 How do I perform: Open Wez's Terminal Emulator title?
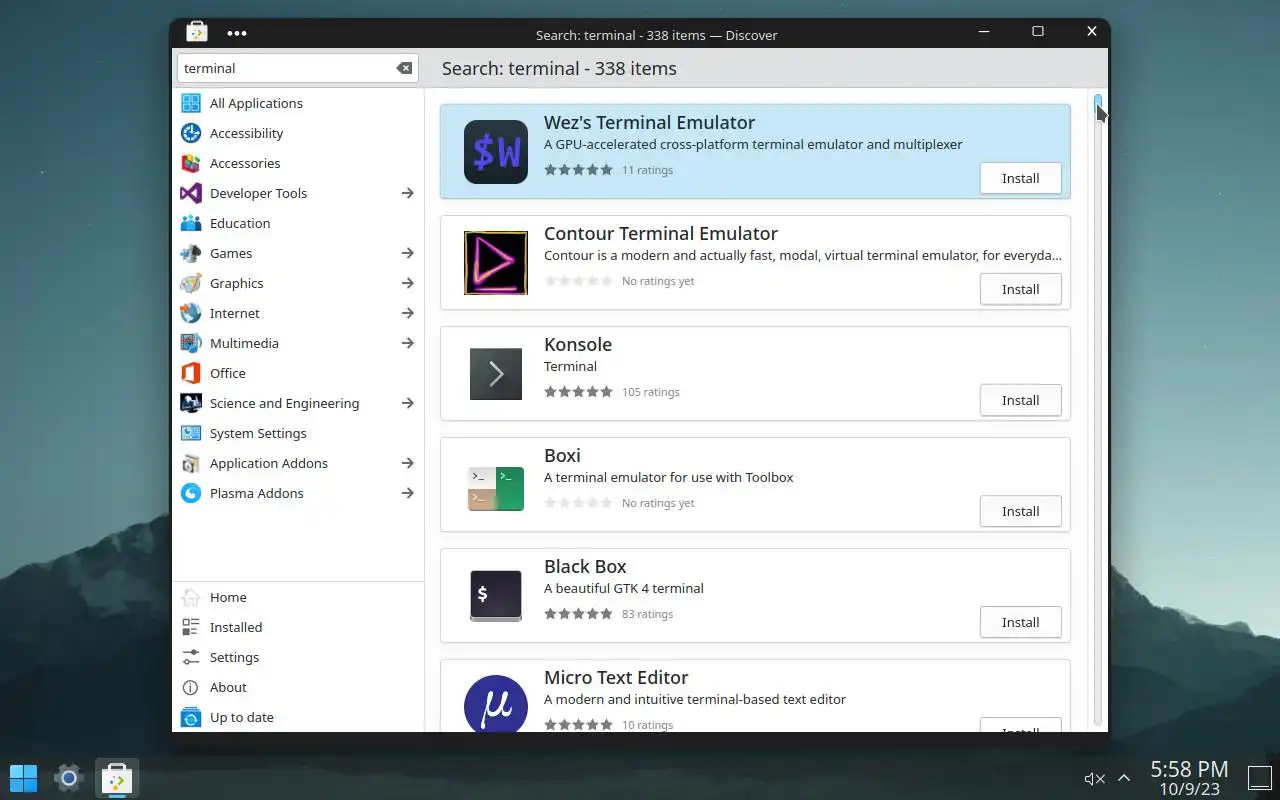pyautogui.click(x=649, y=122)
